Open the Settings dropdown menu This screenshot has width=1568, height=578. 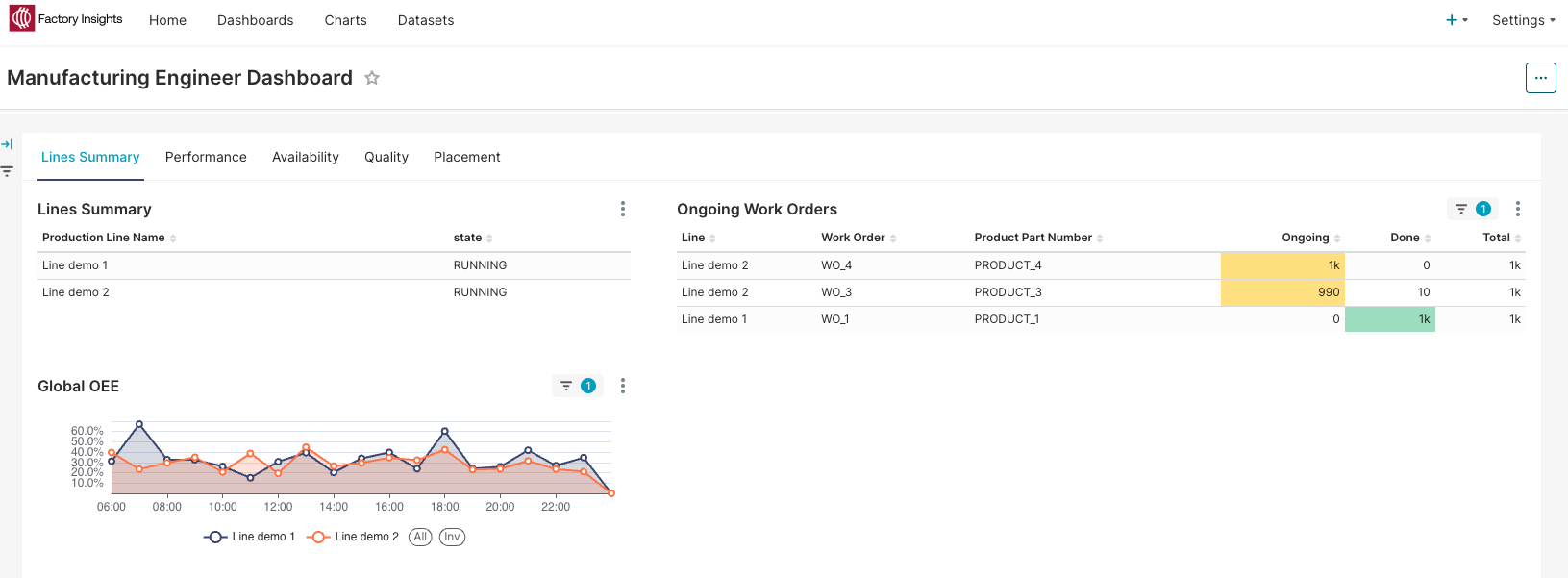click(1523, 20)
